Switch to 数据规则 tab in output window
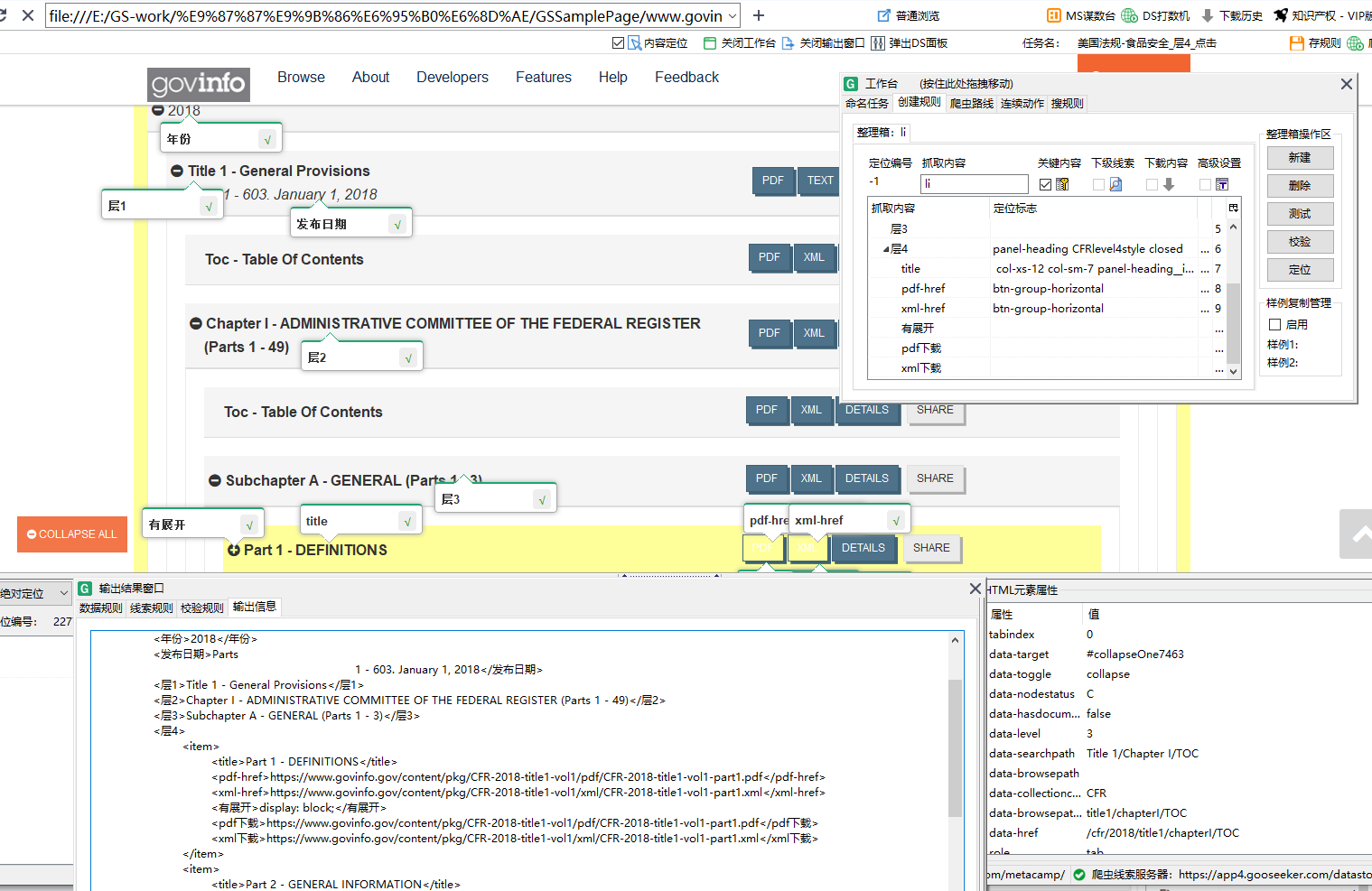Viewport: 1372px width, 891px height. click(x=100, y=608)
